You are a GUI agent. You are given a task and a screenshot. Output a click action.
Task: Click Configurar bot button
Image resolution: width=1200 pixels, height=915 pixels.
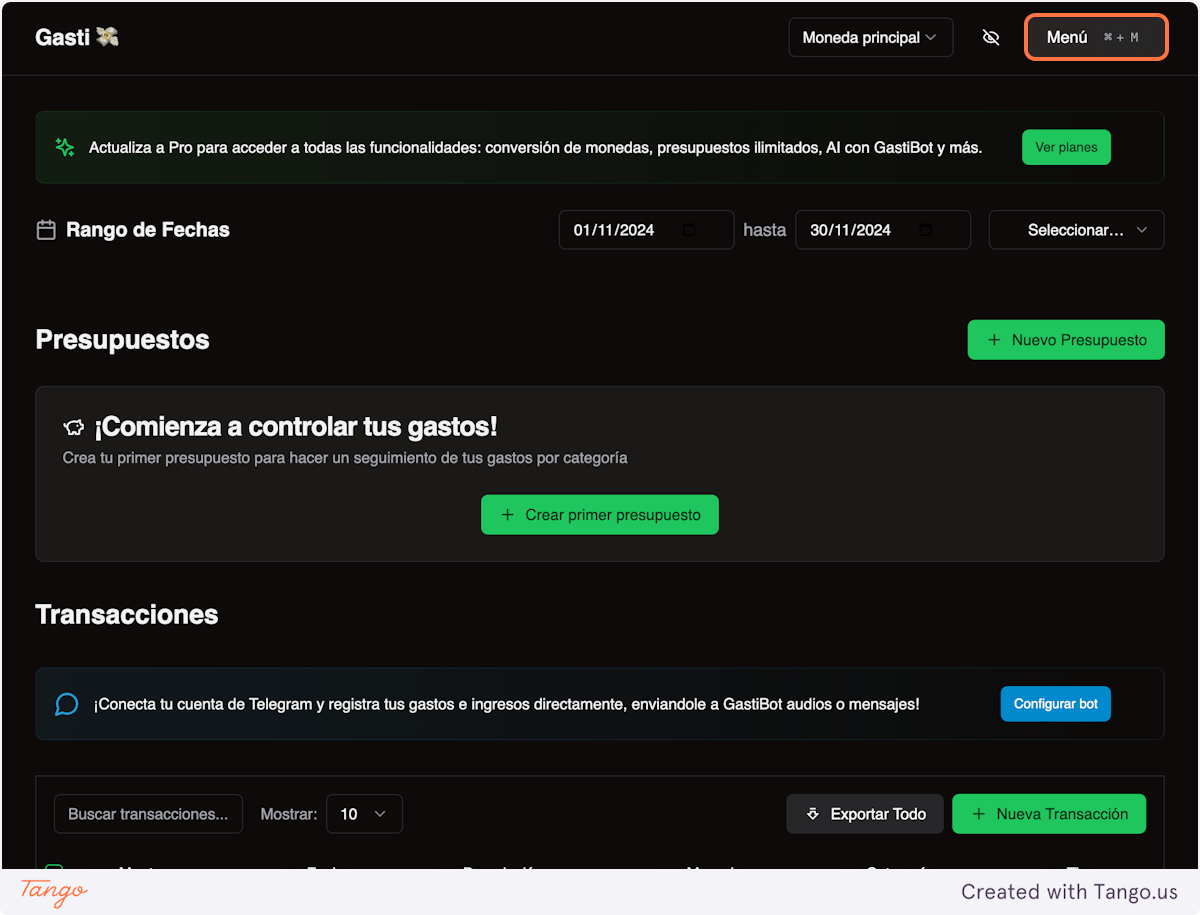(1055, 704)
